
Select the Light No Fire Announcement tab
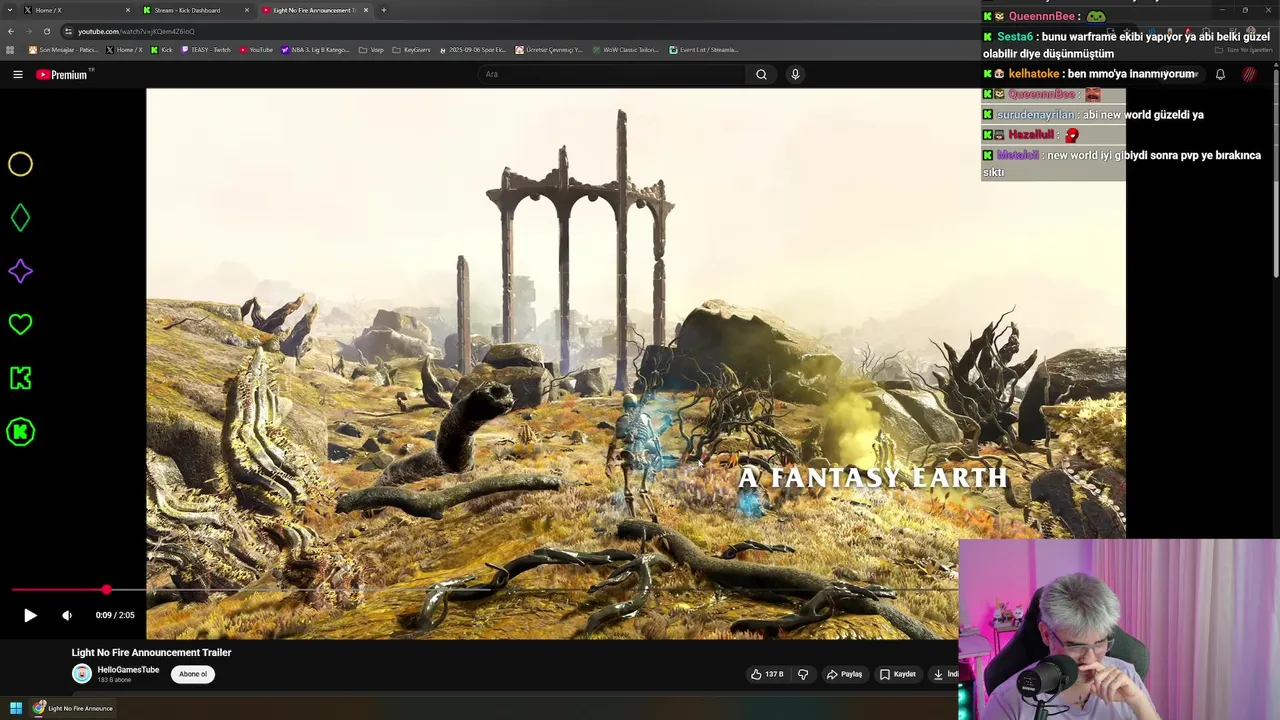click(314, 10)
